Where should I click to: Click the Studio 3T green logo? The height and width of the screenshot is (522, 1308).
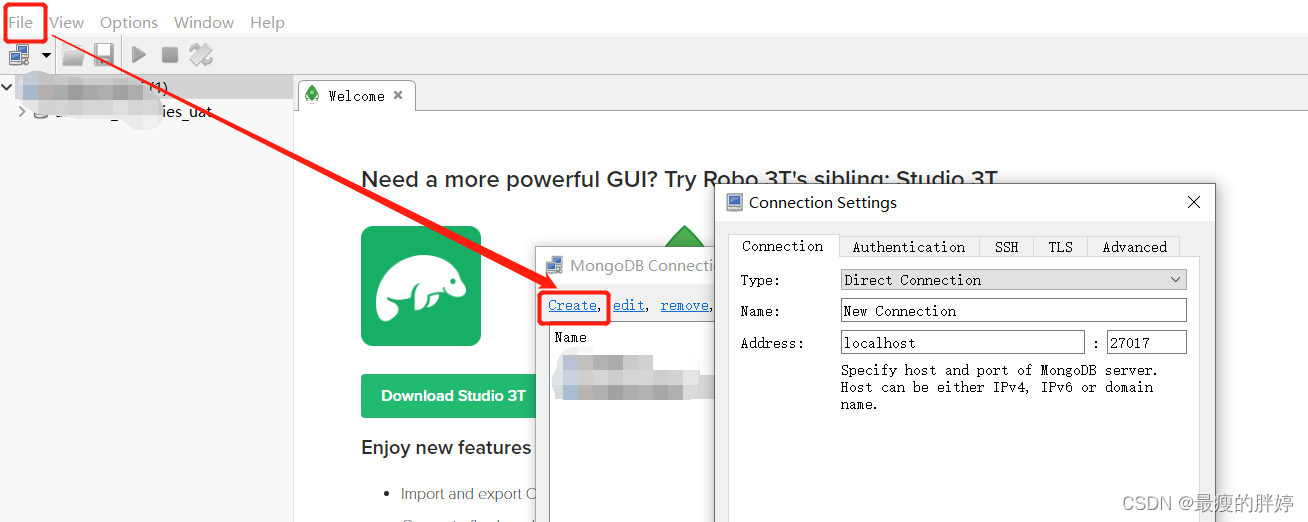click(421, 286)
